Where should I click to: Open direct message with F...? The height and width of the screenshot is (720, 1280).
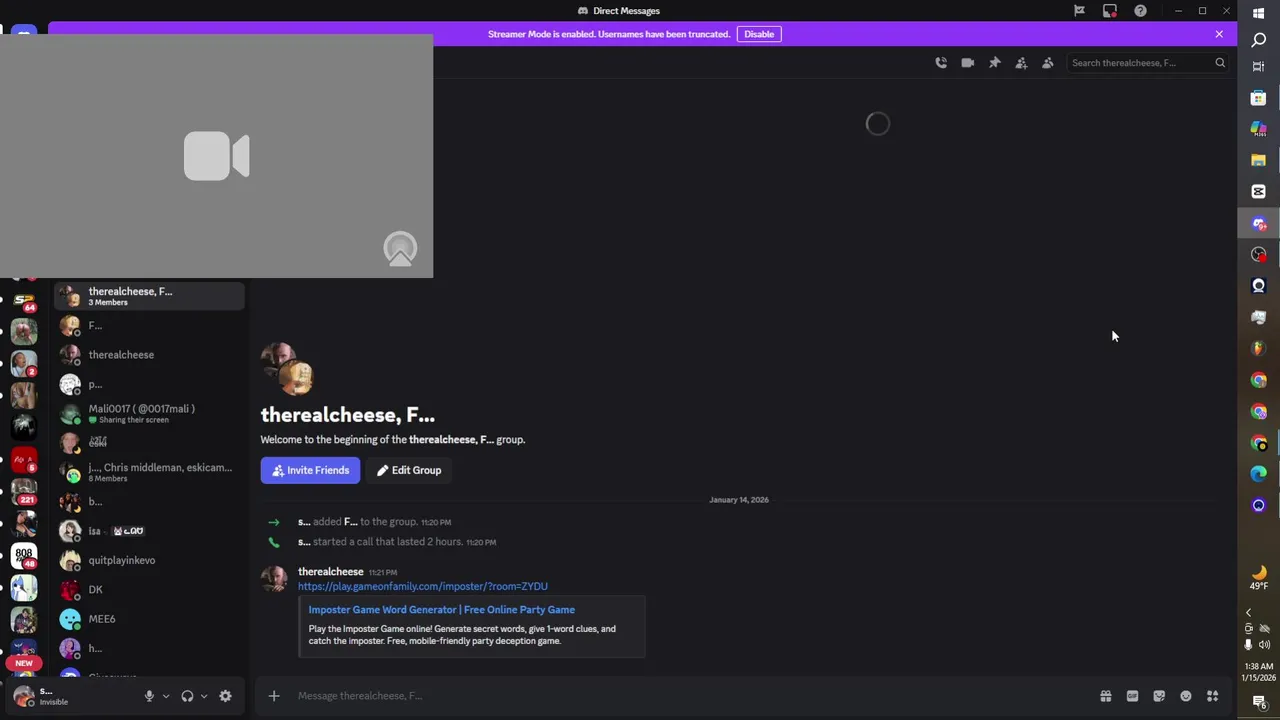149,326
